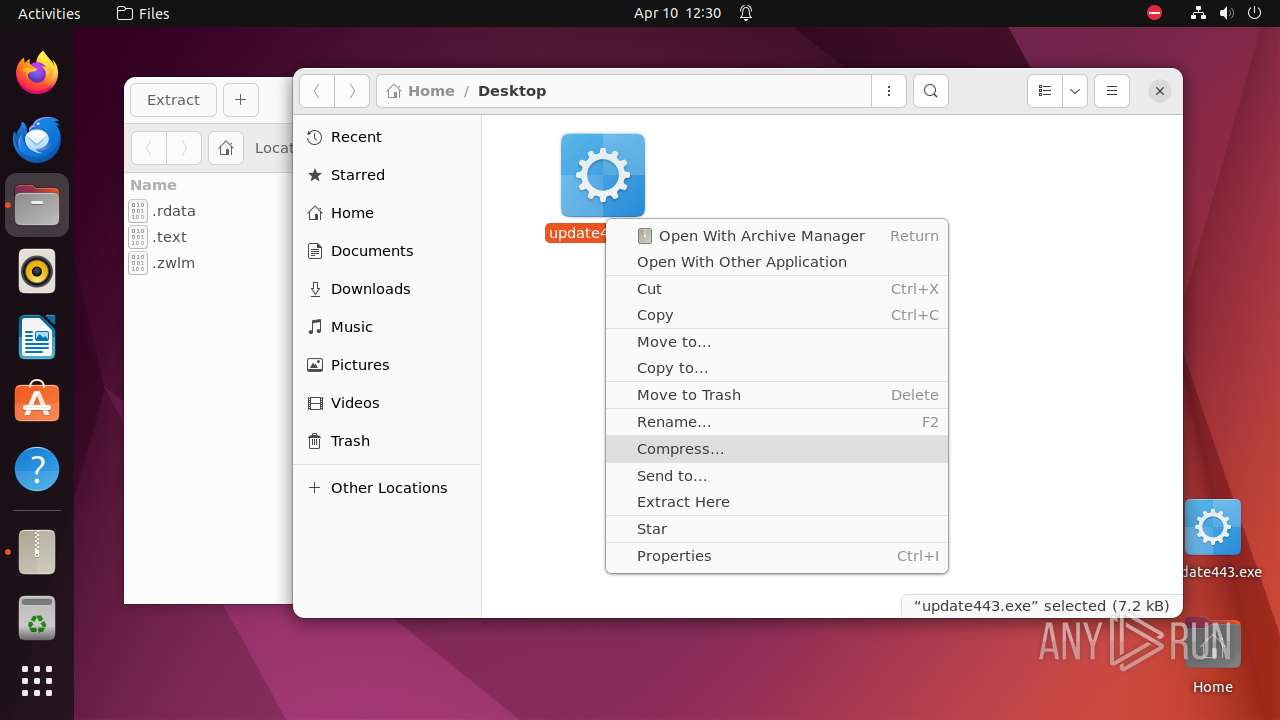Star the file via context menu
Screen dimensions: 1280x720
click(x=777, y=529)
